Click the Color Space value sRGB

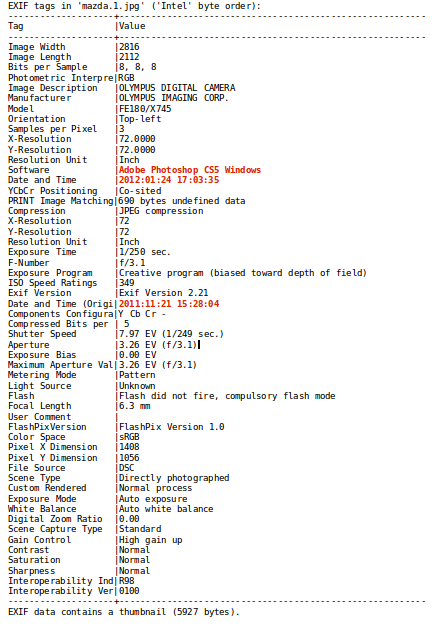(x=129, y=437)
